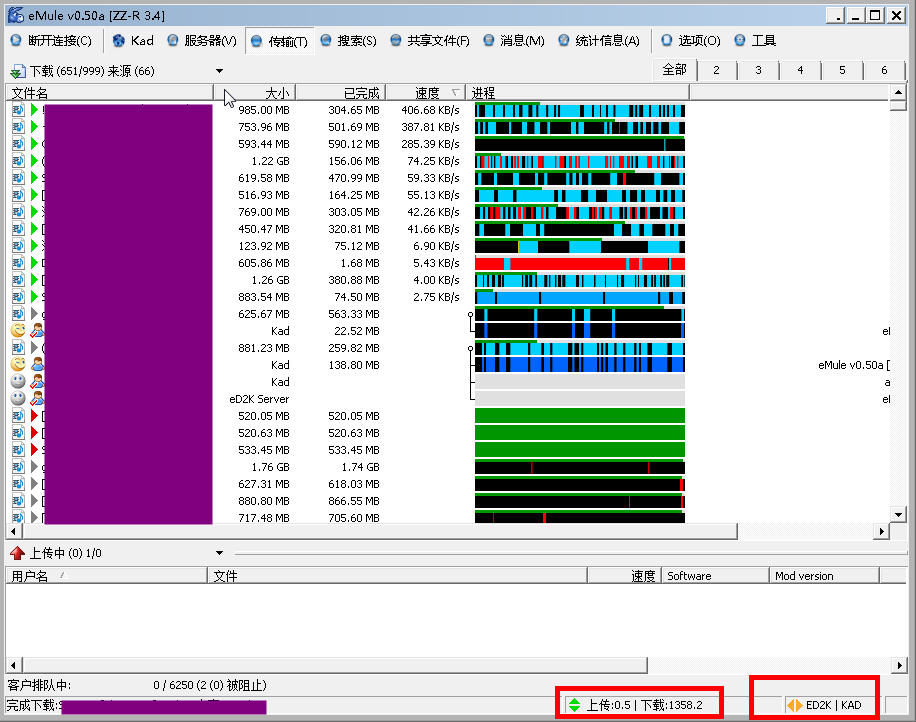
Task: Click the downloads (下载) list icon
Action: (18, 71)
